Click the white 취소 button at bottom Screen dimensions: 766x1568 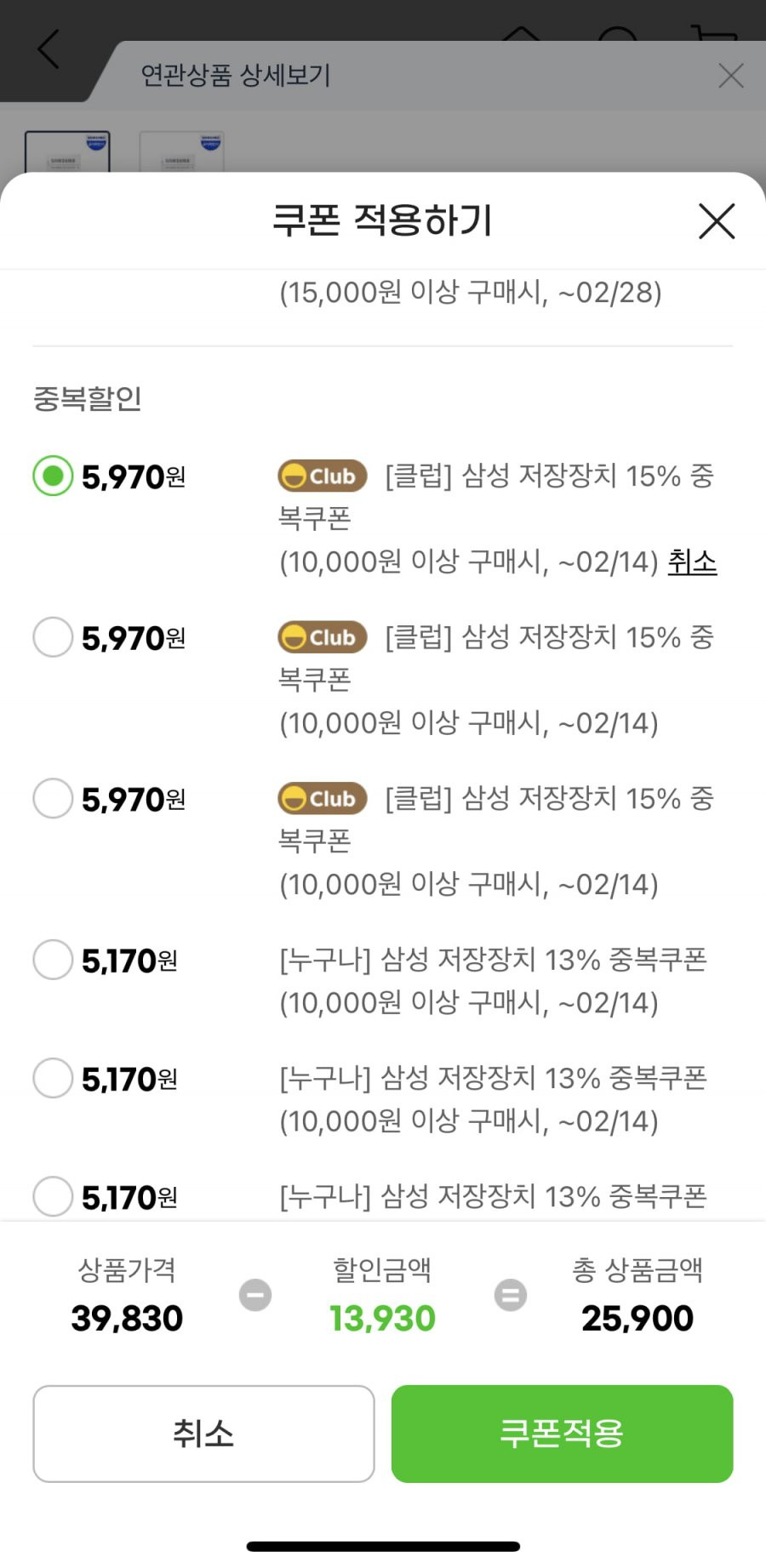coord(203,1434)
